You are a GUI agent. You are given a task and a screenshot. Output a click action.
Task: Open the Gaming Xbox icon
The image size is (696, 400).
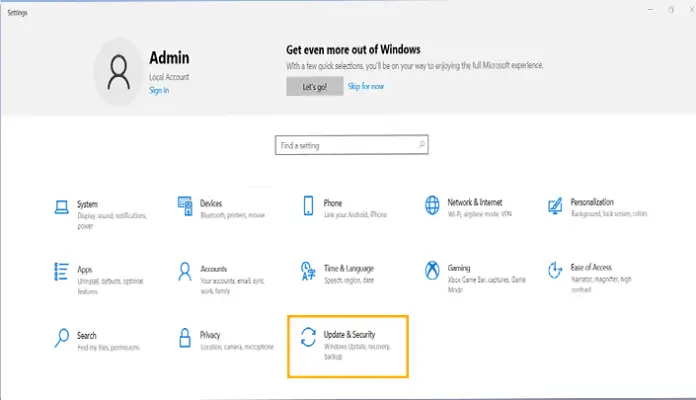[x=432, y=272]
